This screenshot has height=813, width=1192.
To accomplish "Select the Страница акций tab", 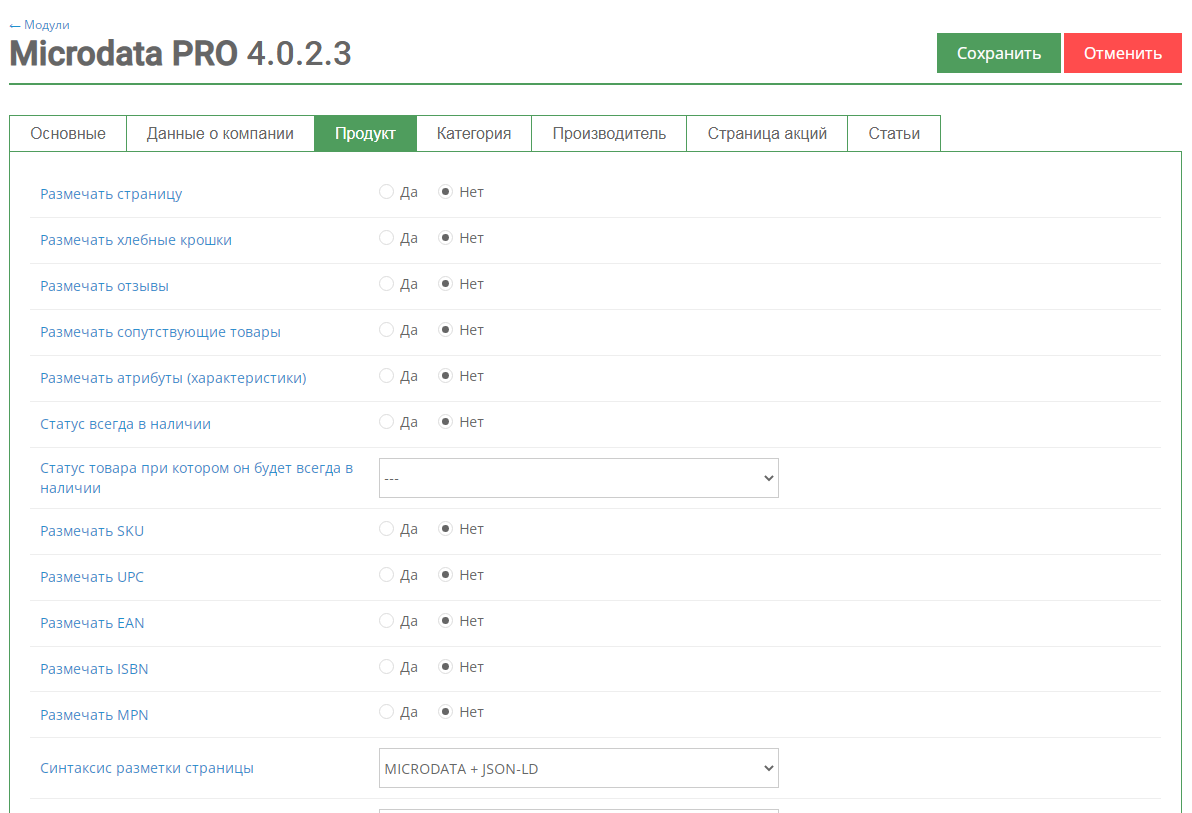I will point(767,133).
